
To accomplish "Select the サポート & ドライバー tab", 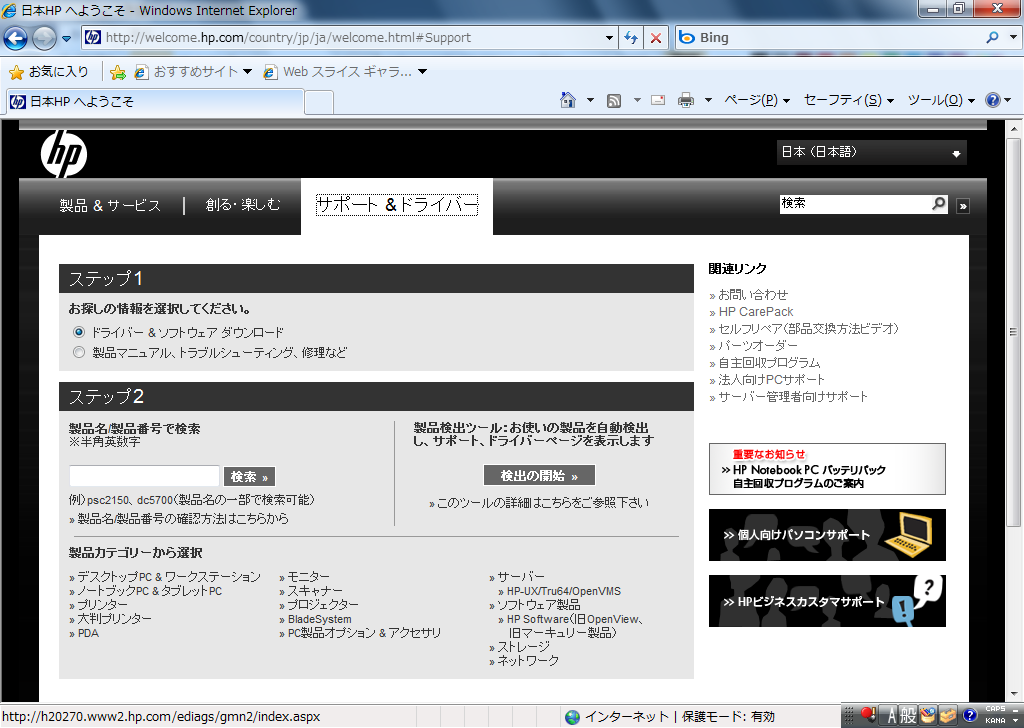I will click(397, 205).
